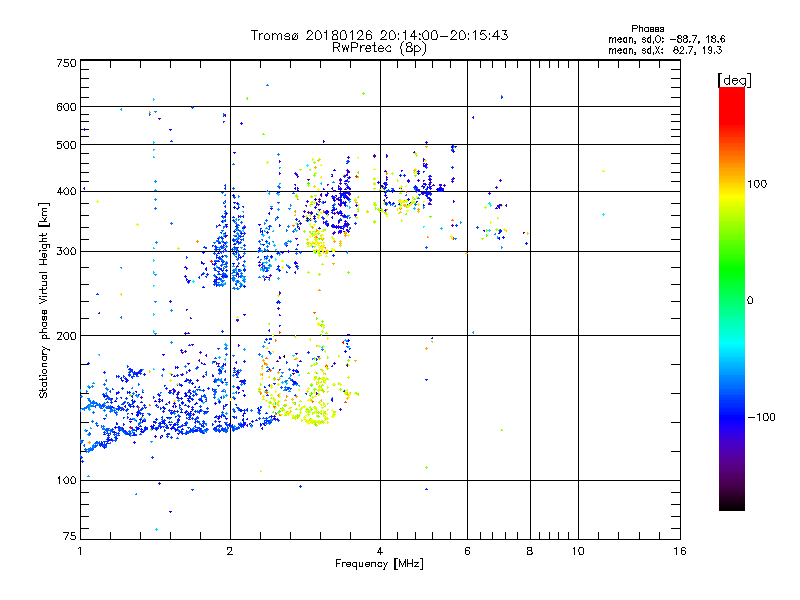This screenshot has height=600, width=800.
Task: Click the '[deg]' colorbar unit label
Action: tap(734, 80)
